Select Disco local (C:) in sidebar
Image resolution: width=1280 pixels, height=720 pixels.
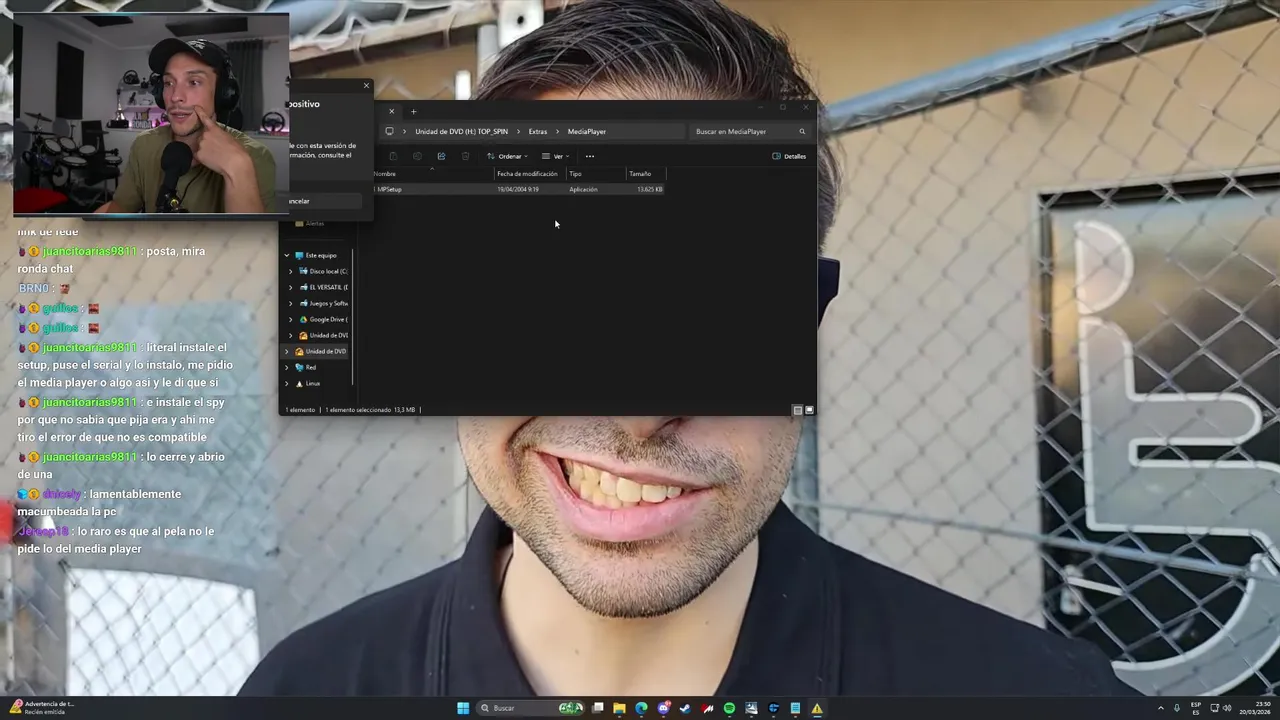[323, 271]
